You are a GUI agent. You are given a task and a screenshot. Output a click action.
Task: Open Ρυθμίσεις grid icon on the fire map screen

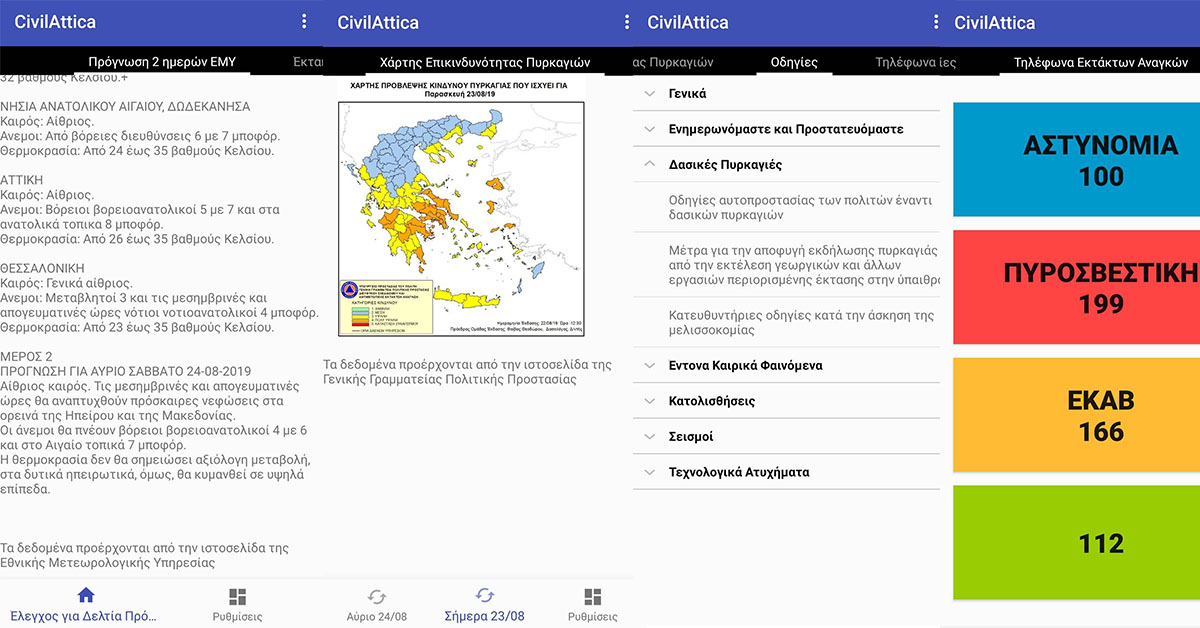tap(592, 597)
